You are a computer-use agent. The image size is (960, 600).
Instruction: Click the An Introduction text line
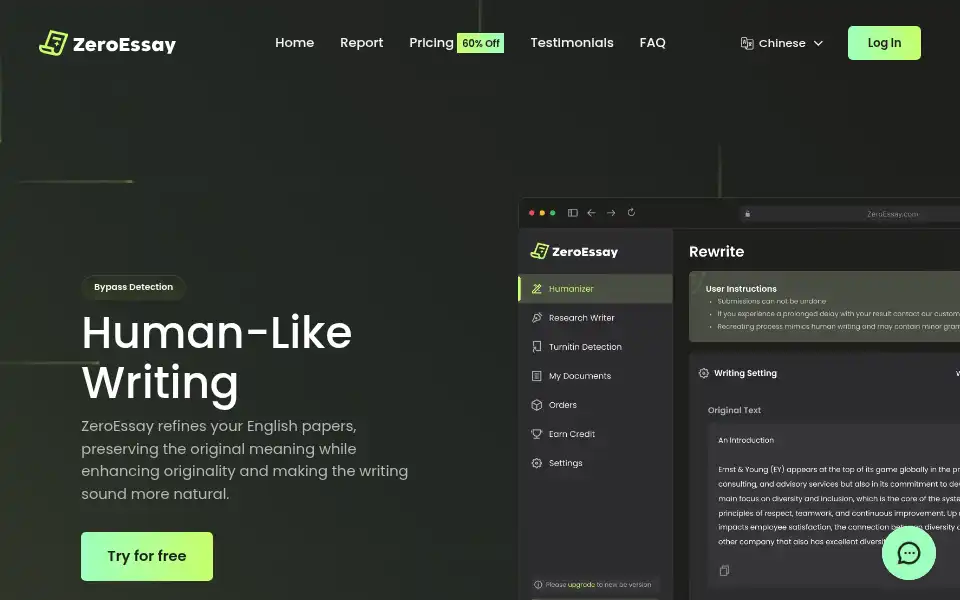tap(746, 440)
